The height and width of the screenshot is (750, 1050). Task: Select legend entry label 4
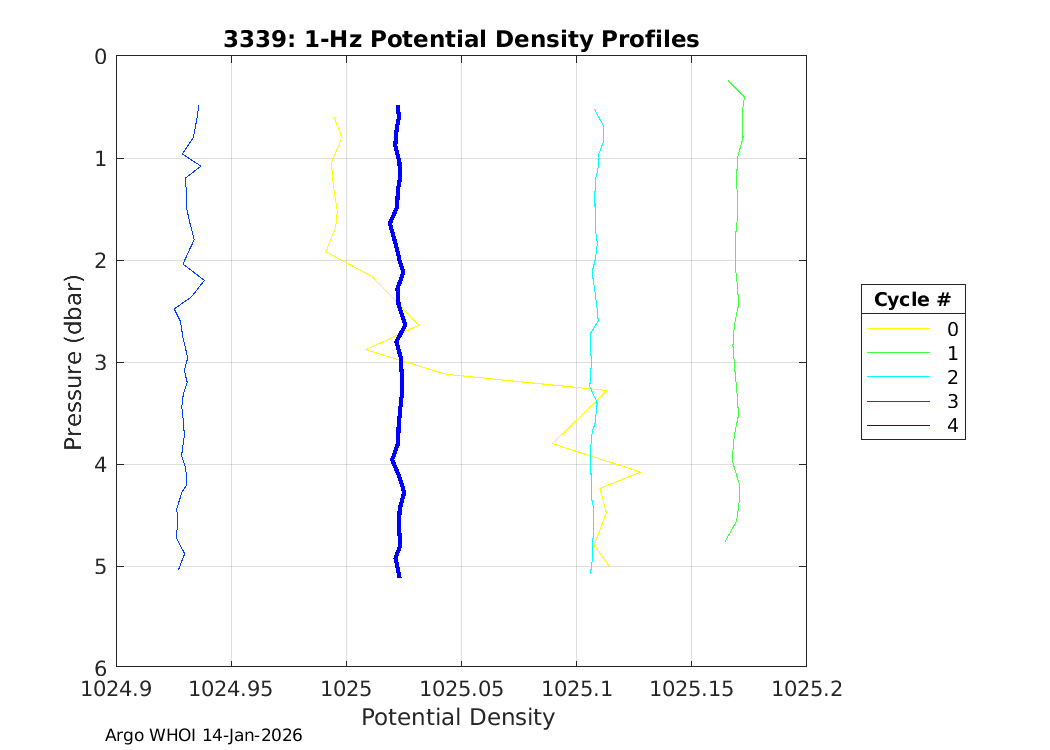click(x=952, y=426)
